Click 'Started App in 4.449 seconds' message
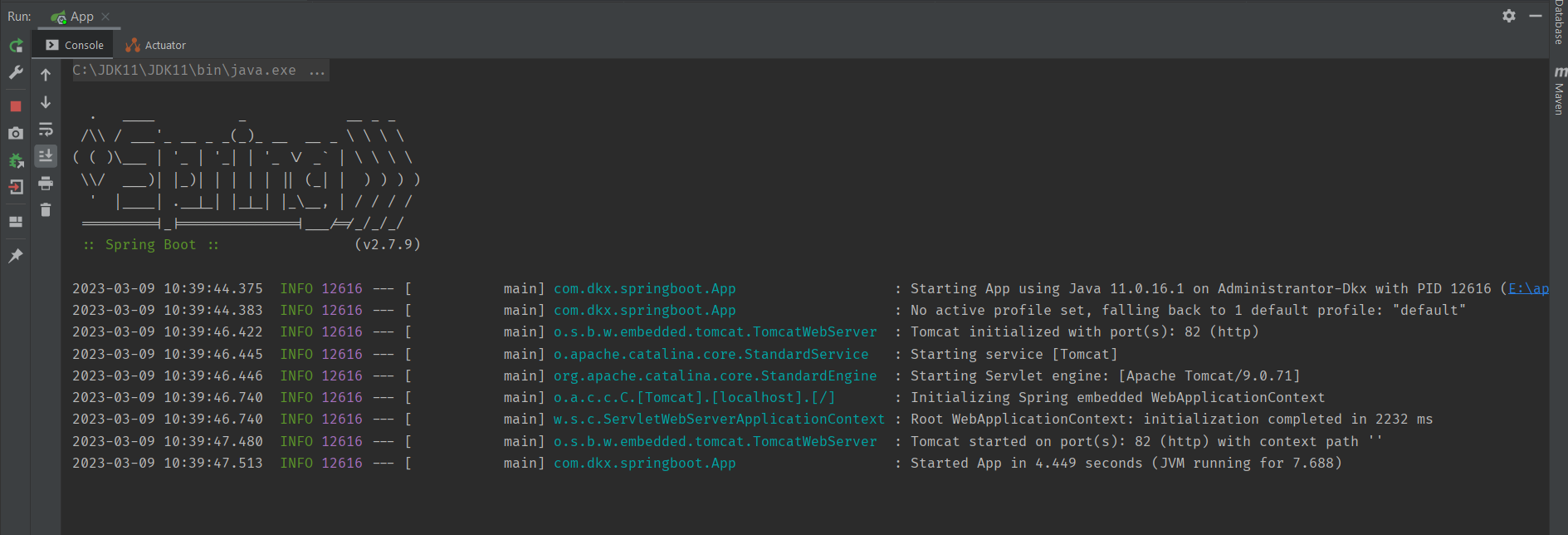Viewport: 1568px width, 535px height. pos(1126,464)
